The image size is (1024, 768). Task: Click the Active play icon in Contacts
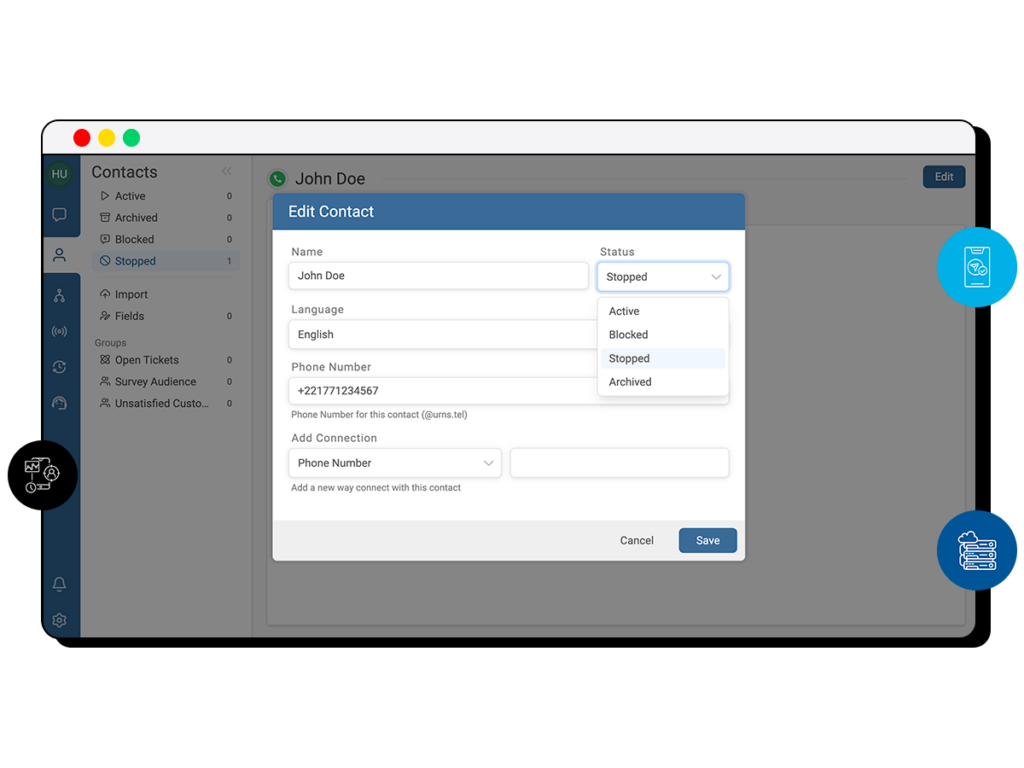coord(104,195)
